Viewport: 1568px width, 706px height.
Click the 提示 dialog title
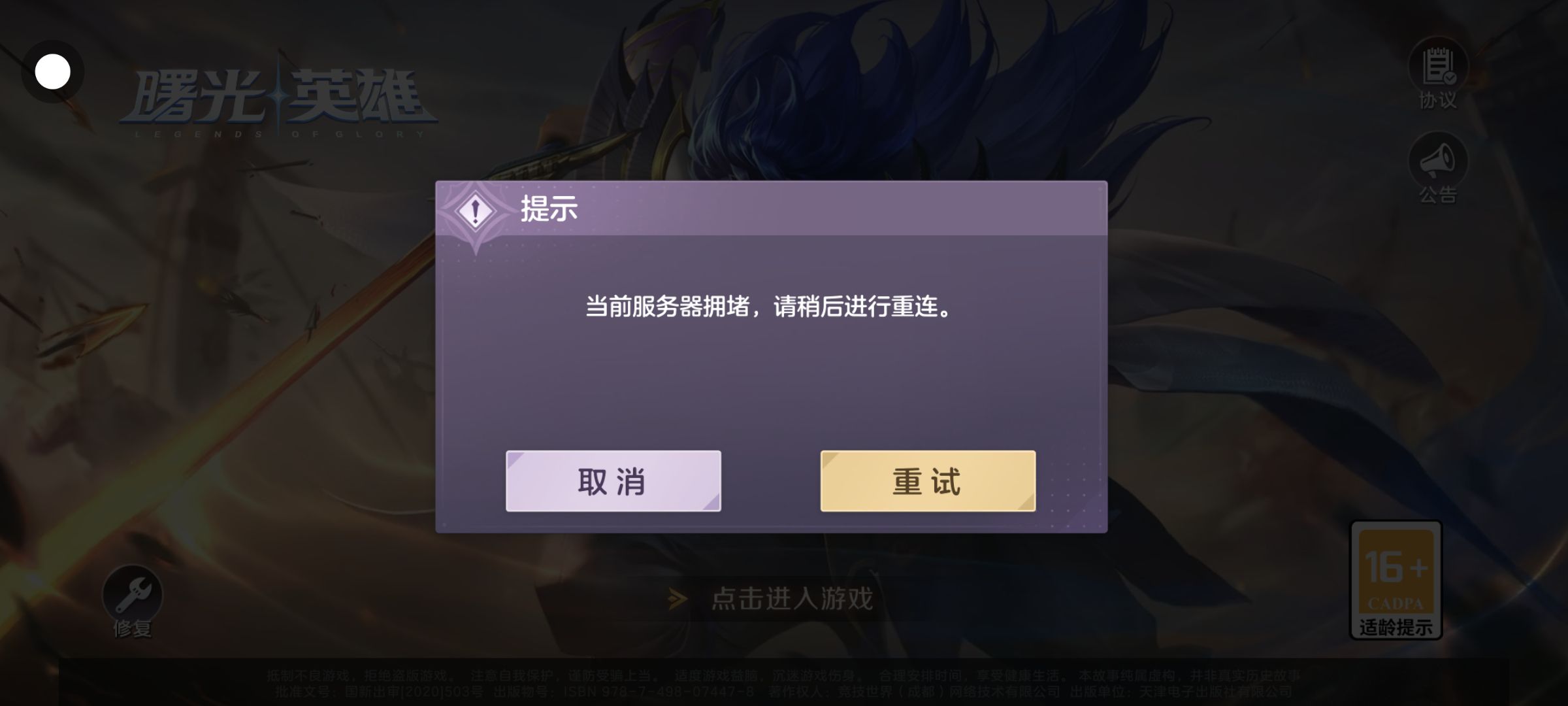[549, 209]
